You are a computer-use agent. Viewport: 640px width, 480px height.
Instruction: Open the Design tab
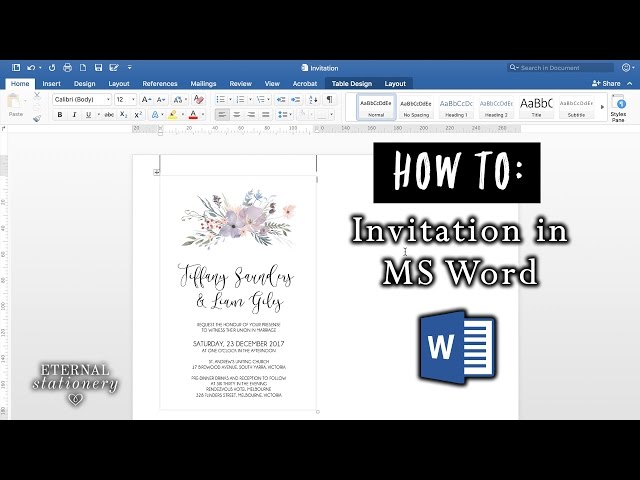pos(84,84)
